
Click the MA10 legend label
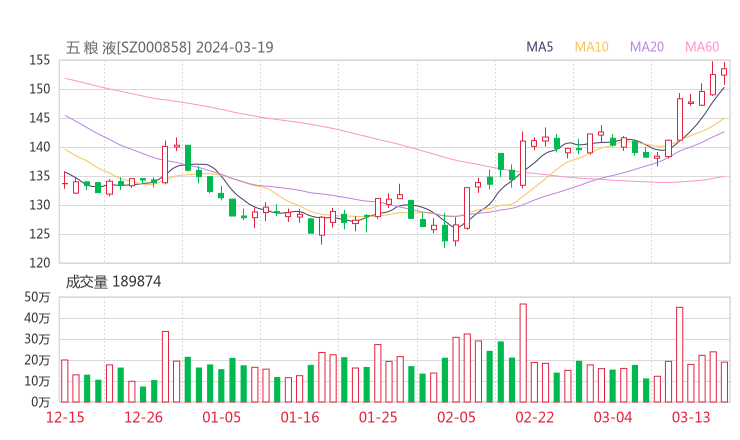click(591, 47)
